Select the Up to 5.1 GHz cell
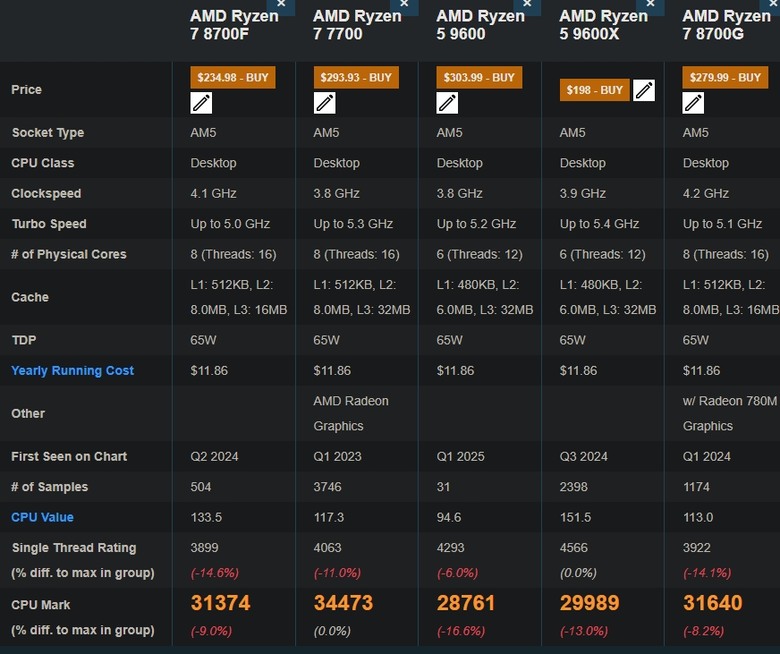This screenshot has width=780, height=654. click(722, 224)
